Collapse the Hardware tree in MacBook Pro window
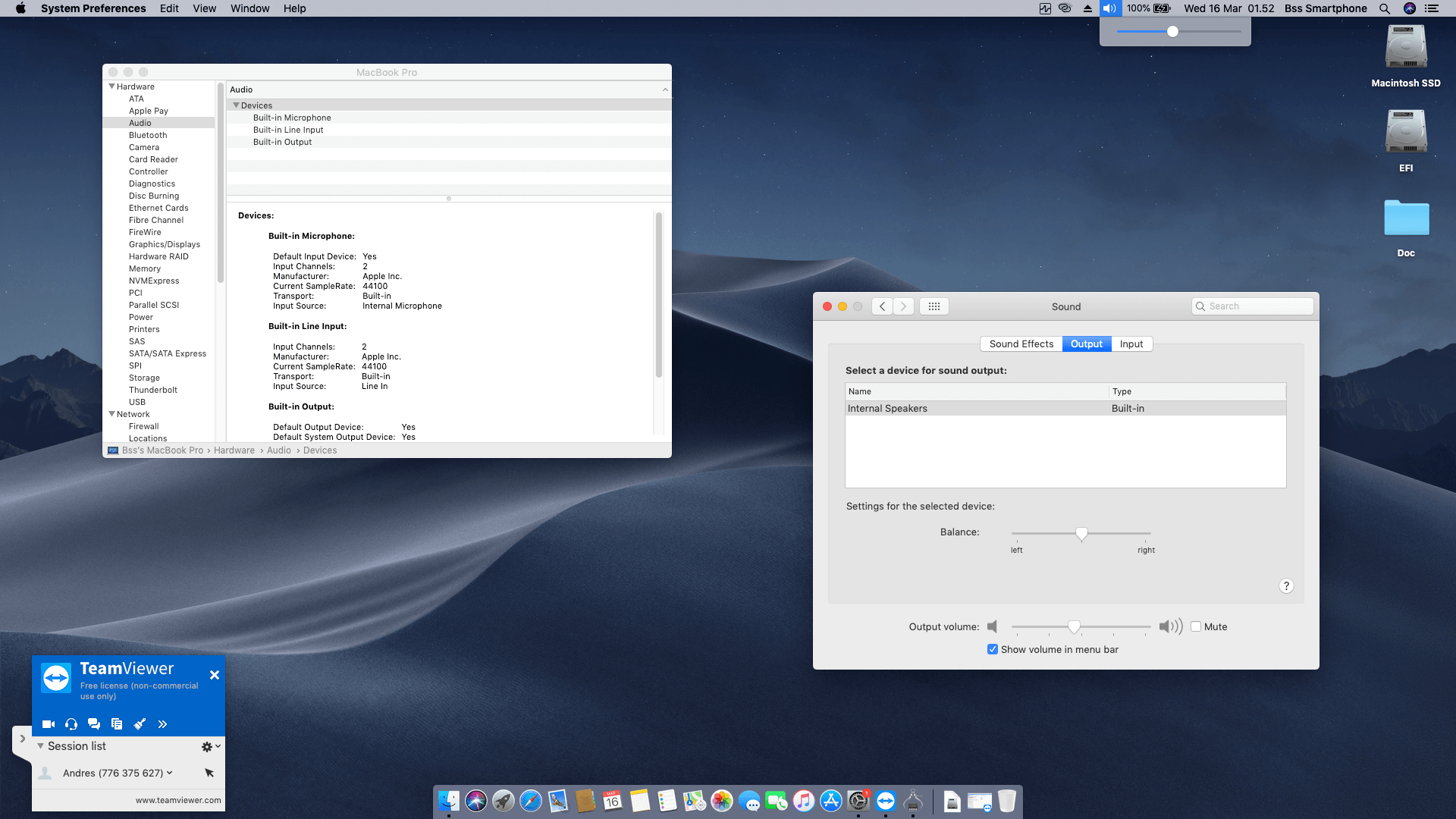The height and width of the screenshot is (819, 1456). [111, 86]
